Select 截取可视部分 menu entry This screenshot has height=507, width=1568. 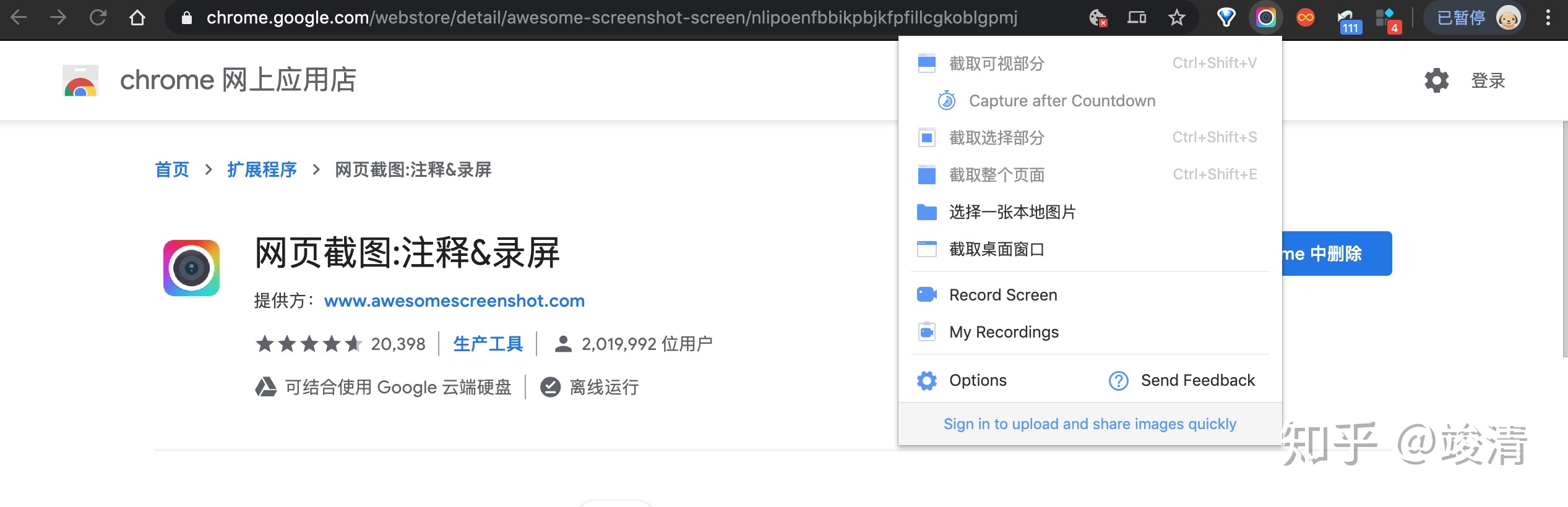click(x=1090, y=63)
